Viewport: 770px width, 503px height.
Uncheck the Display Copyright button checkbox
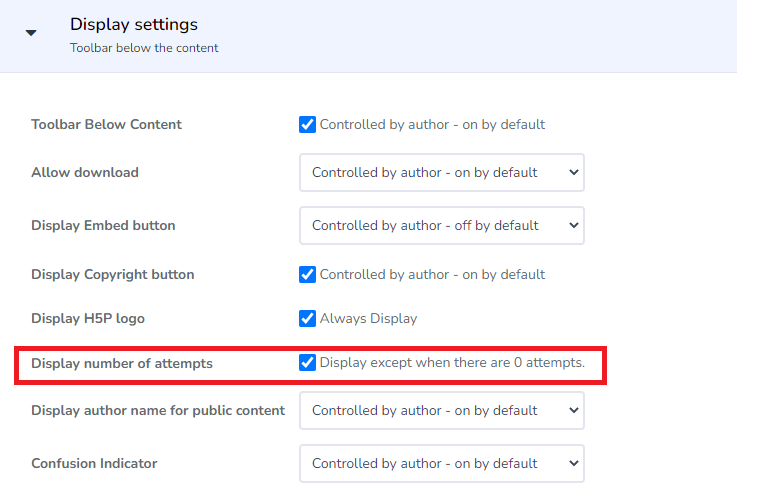tap(307, 275)
